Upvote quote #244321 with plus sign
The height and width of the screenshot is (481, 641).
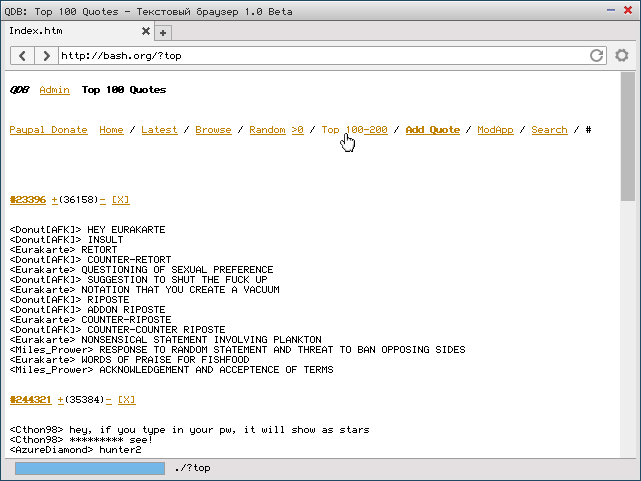pos(61,400)
